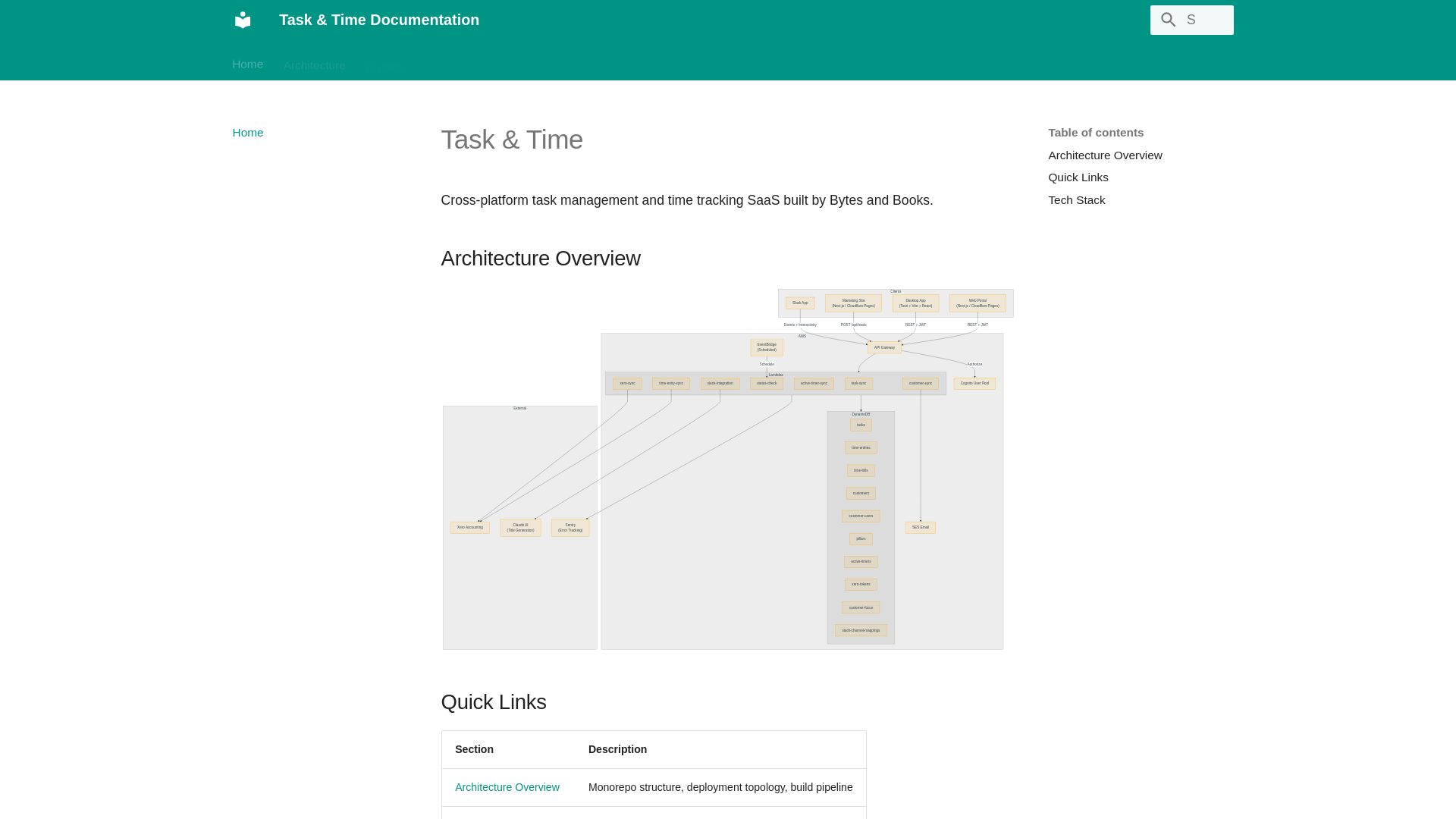Jump to Architecture Overview in table of contents
The width and height of the screenshot is (1456, 819).
[1105, 155]
